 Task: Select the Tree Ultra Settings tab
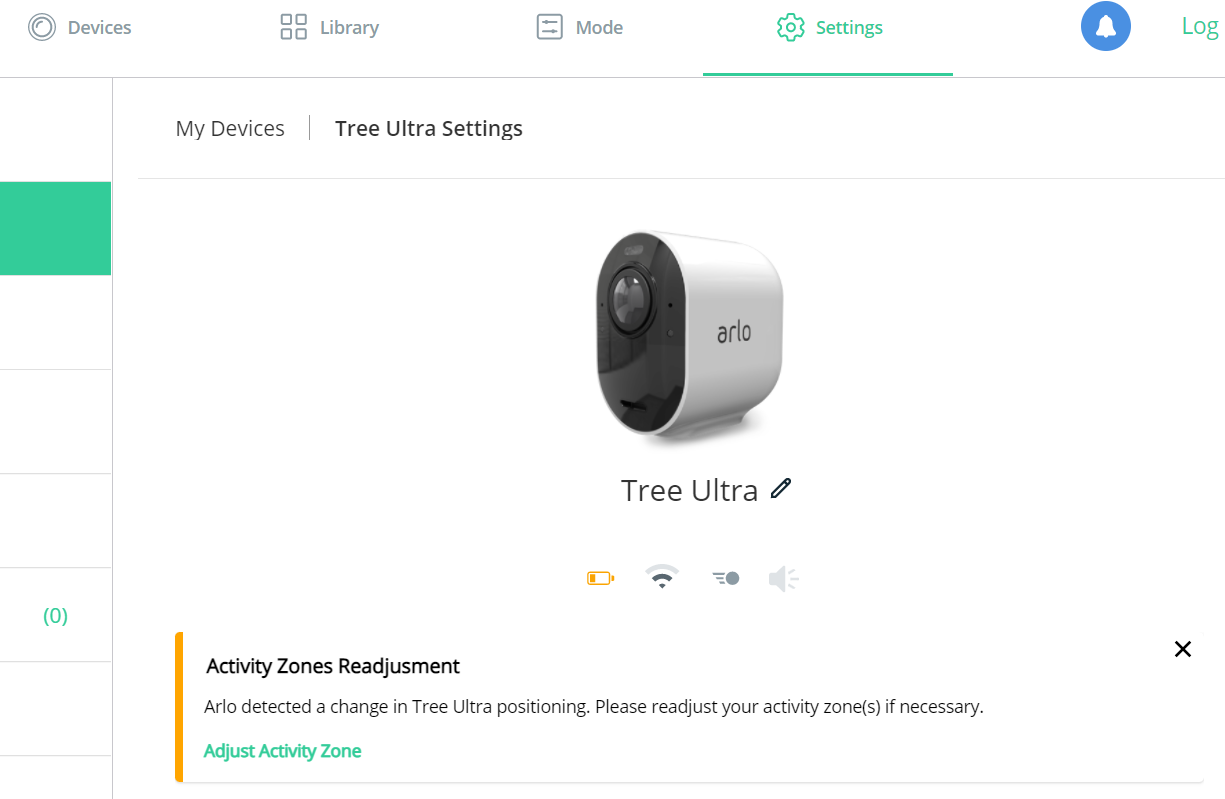tap(428, 128)
